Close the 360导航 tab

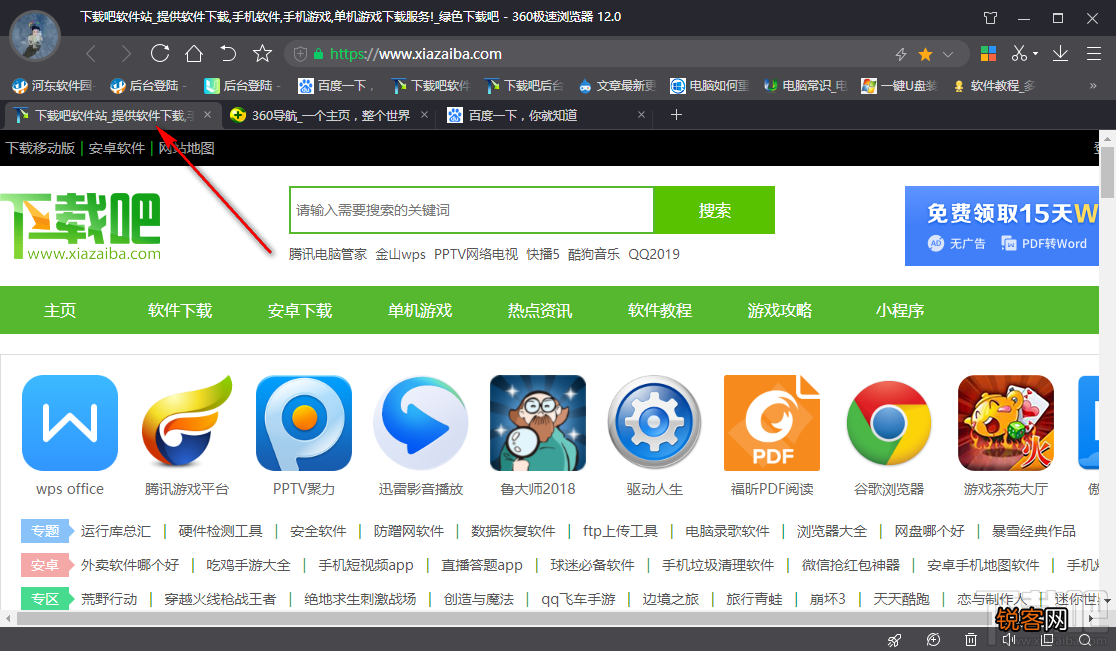(x=424, y=115)
